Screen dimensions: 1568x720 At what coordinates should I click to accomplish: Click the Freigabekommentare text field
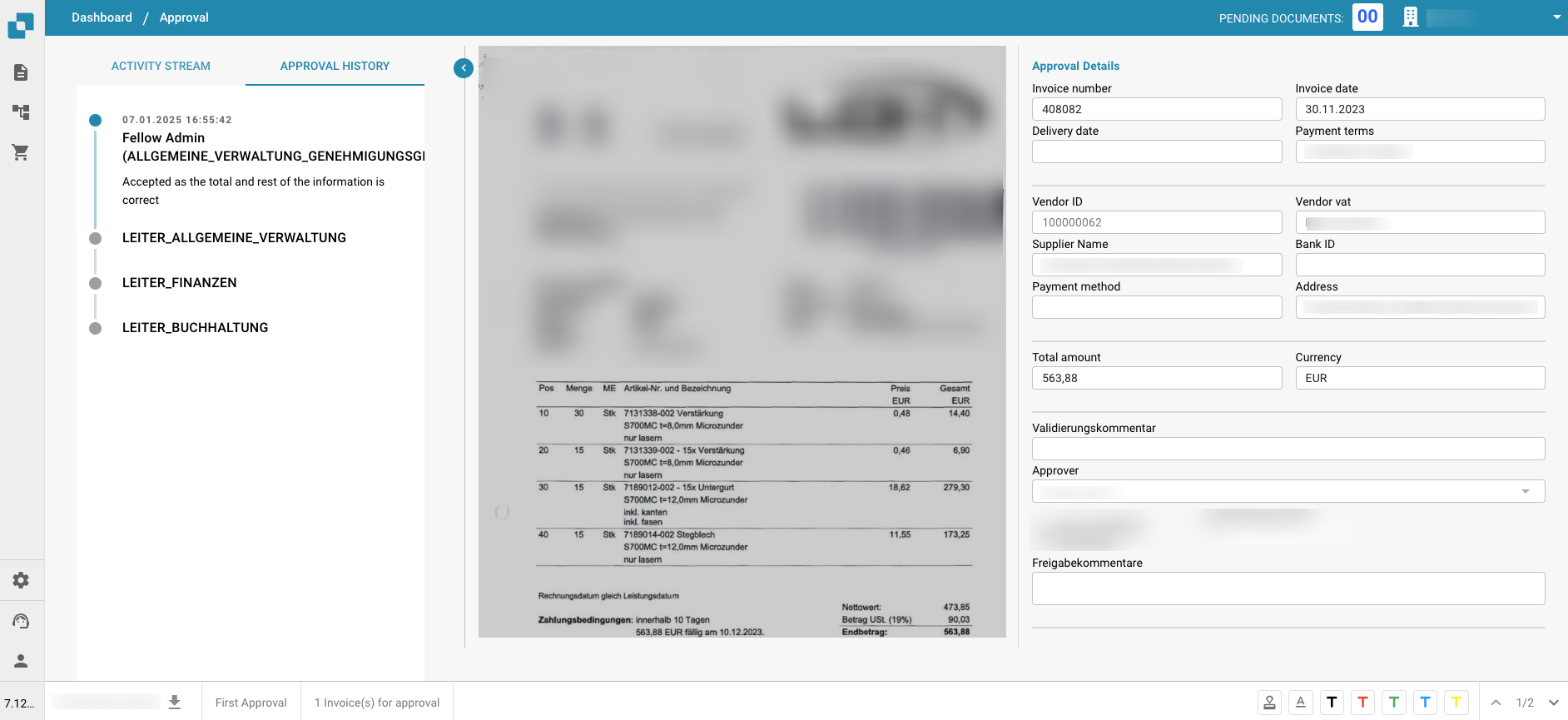click(1288, 588)
